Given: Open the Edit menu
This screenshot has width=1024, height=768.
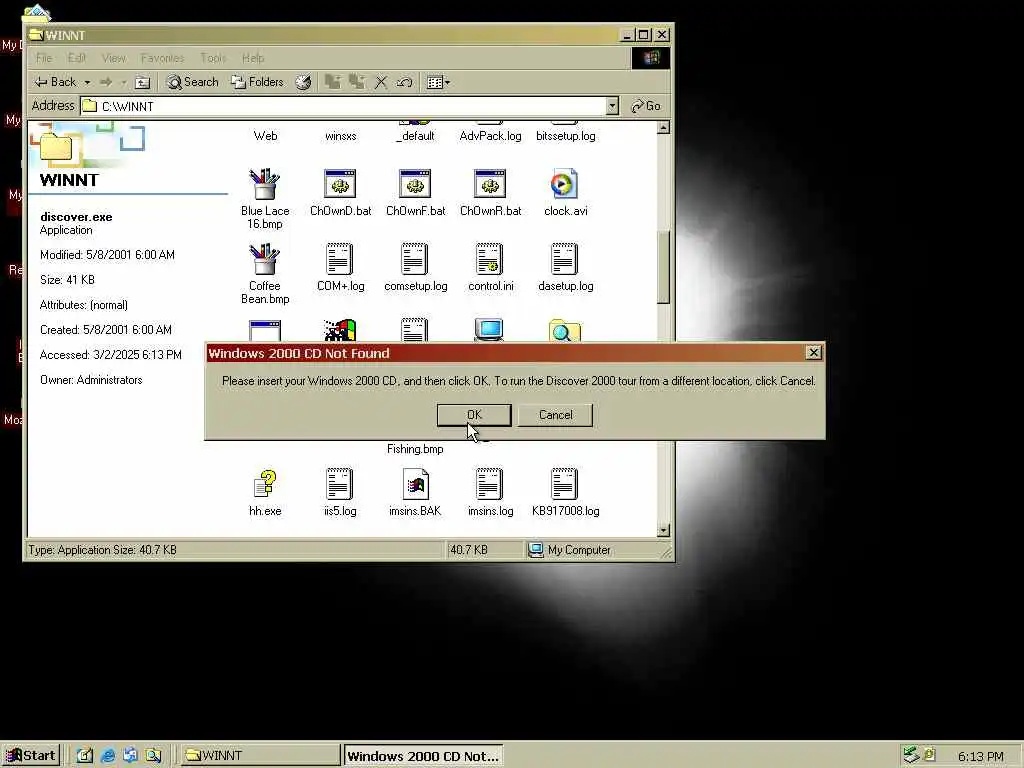Looking at the screenshot, I should (77, 58).
